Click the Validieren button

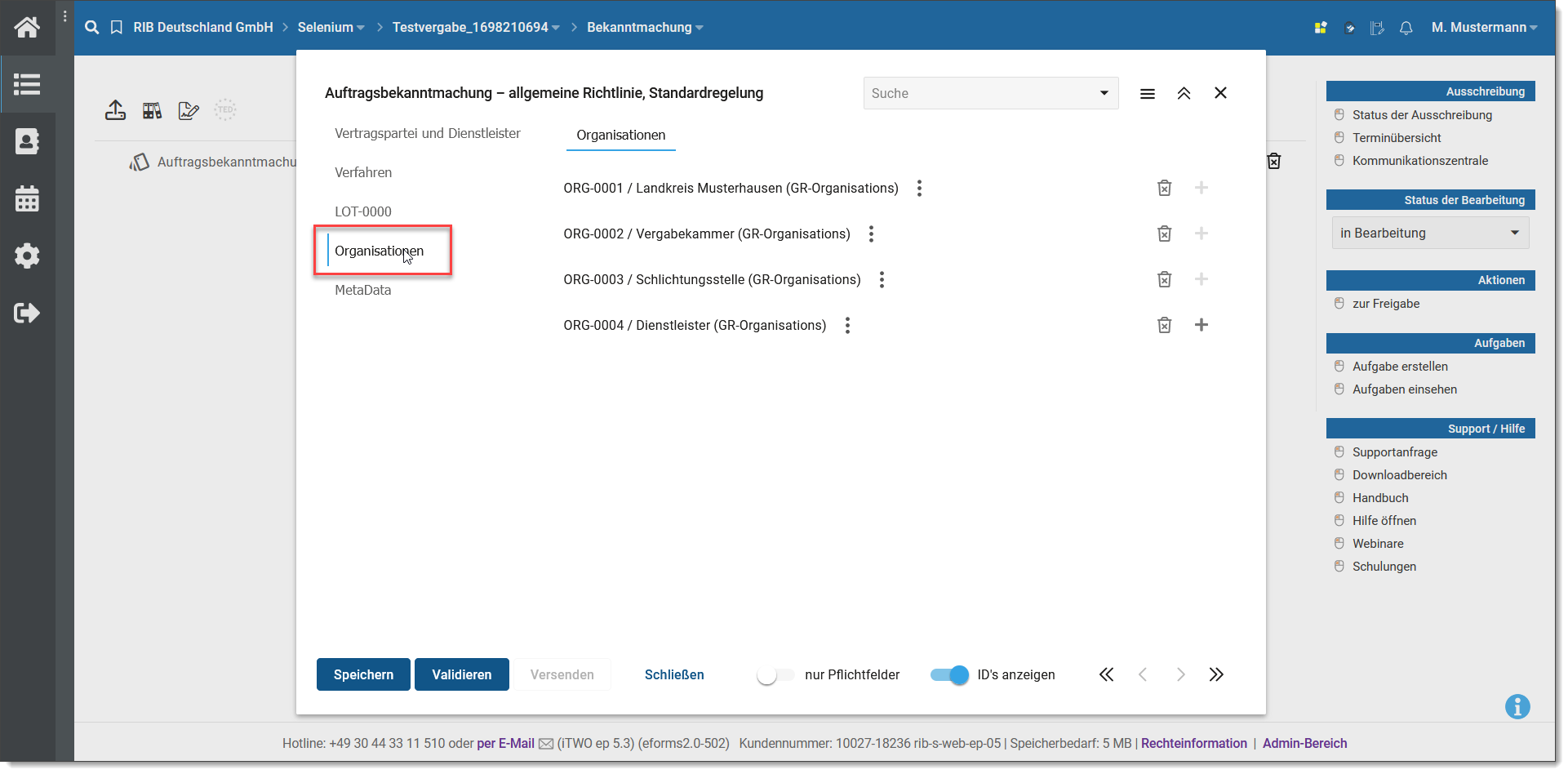[462, 674]
